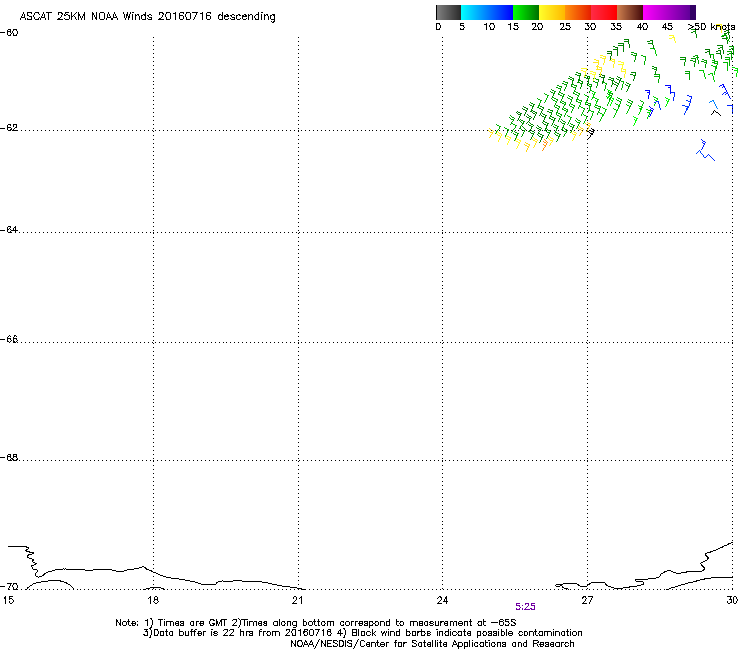Click the yellow 20-25 knots color band
740x650 pixels.
click(552, 12)
